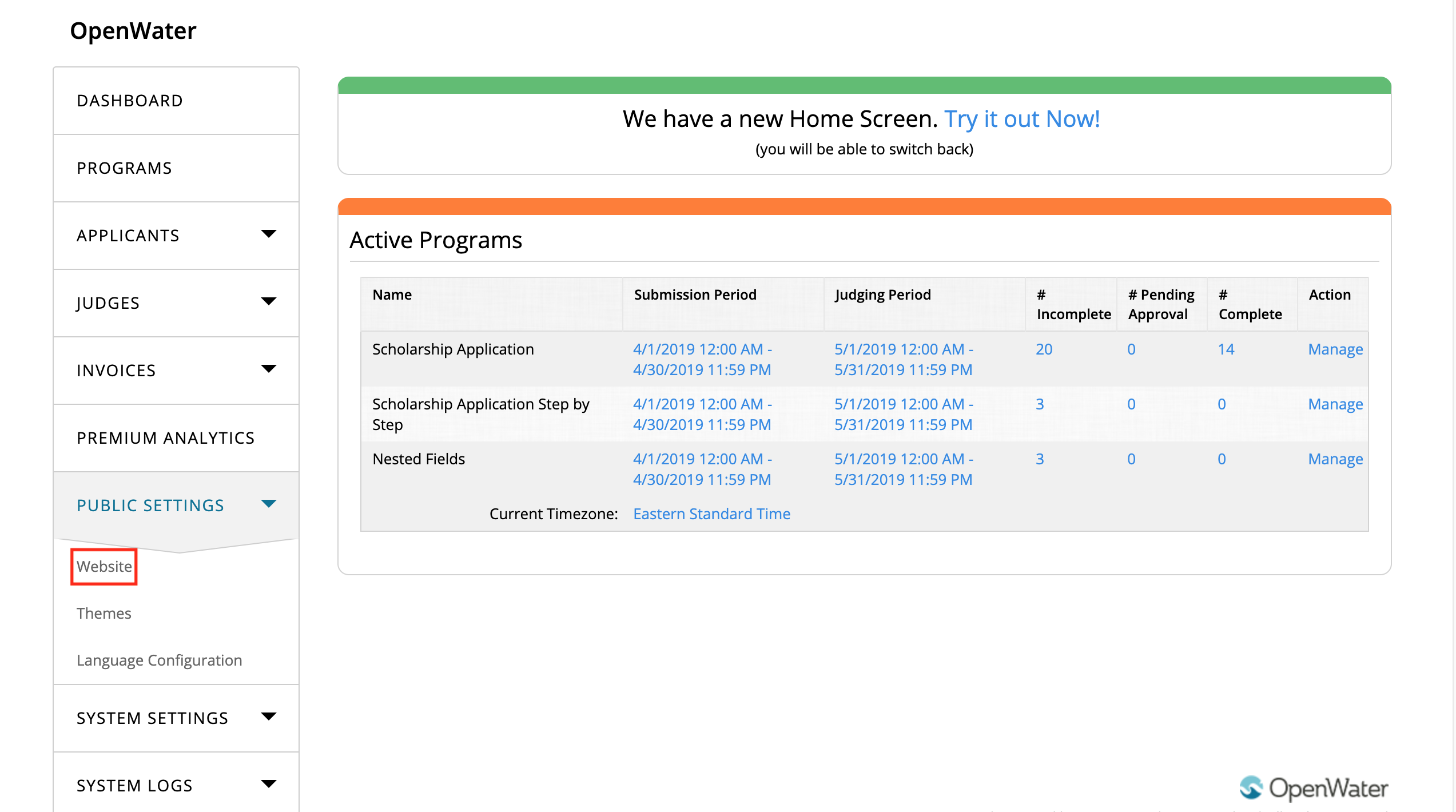The image size is (1456, 812).
Task: Click the OpenWater logo icon in footer
Action: pos(1251,788)
